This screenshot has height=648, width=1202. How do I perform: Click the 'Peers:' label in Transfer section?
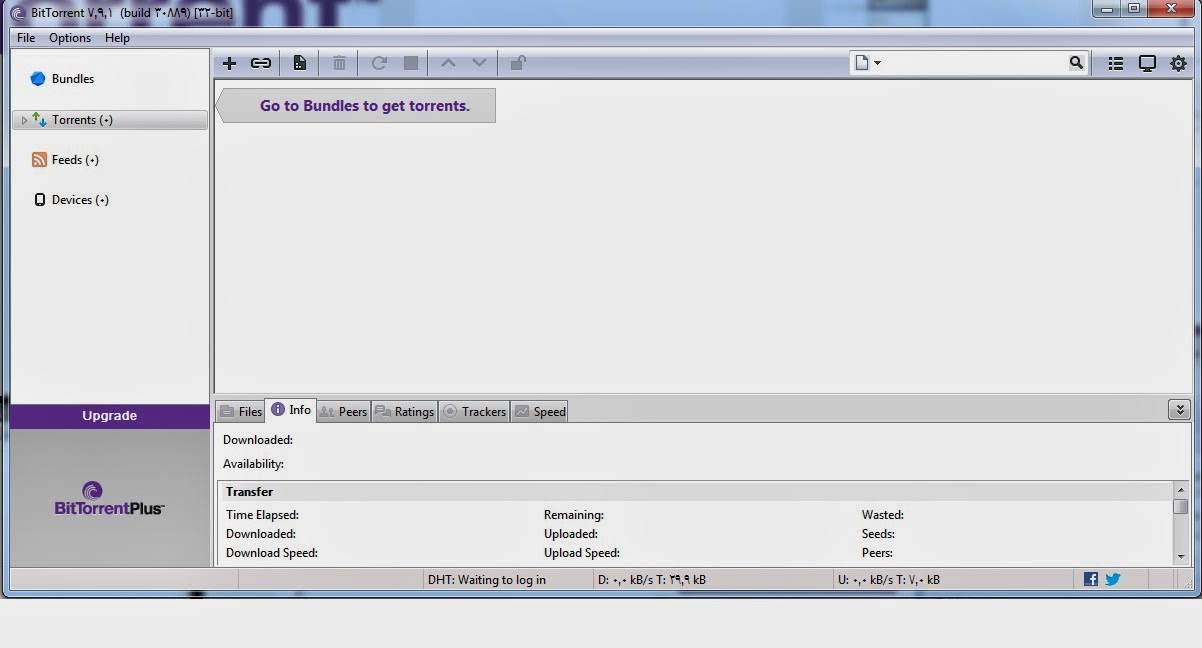(x=877, y=553)
